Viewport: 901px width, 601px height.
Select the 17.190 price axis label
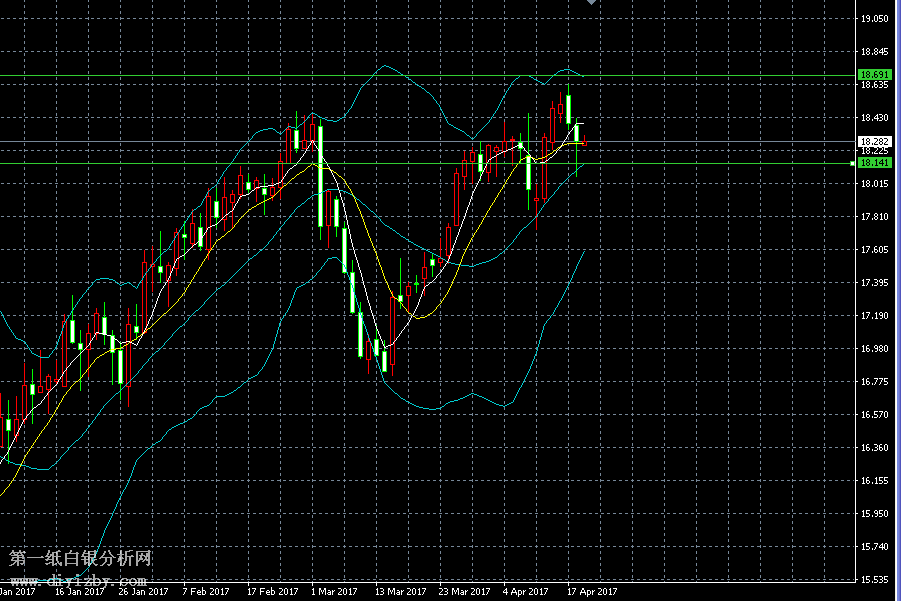point(874,316)
